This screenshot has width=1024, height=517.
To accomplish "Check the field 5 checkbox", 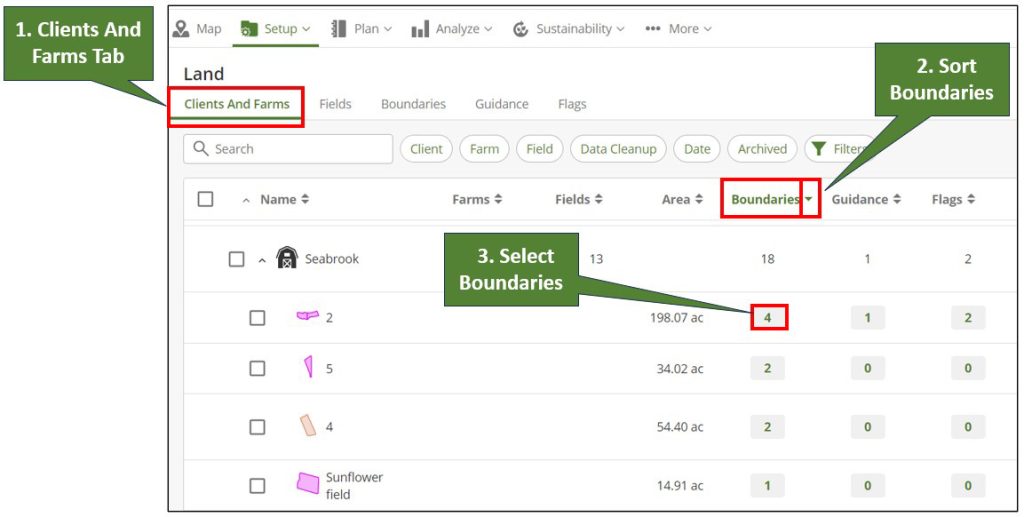I will click(257, 368).
